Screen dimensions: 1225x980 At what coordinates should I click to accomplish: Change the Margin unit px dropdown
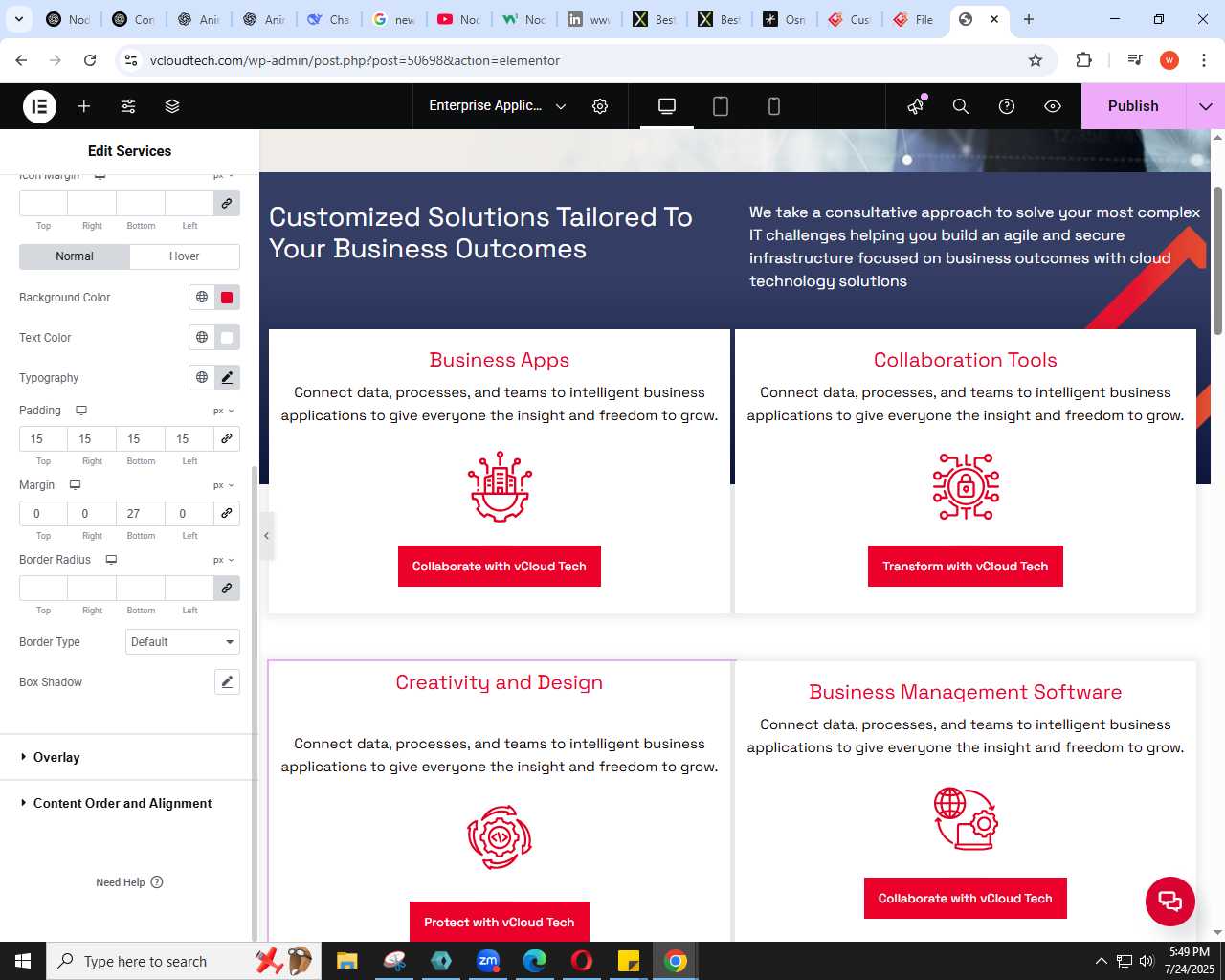point(224,485)
